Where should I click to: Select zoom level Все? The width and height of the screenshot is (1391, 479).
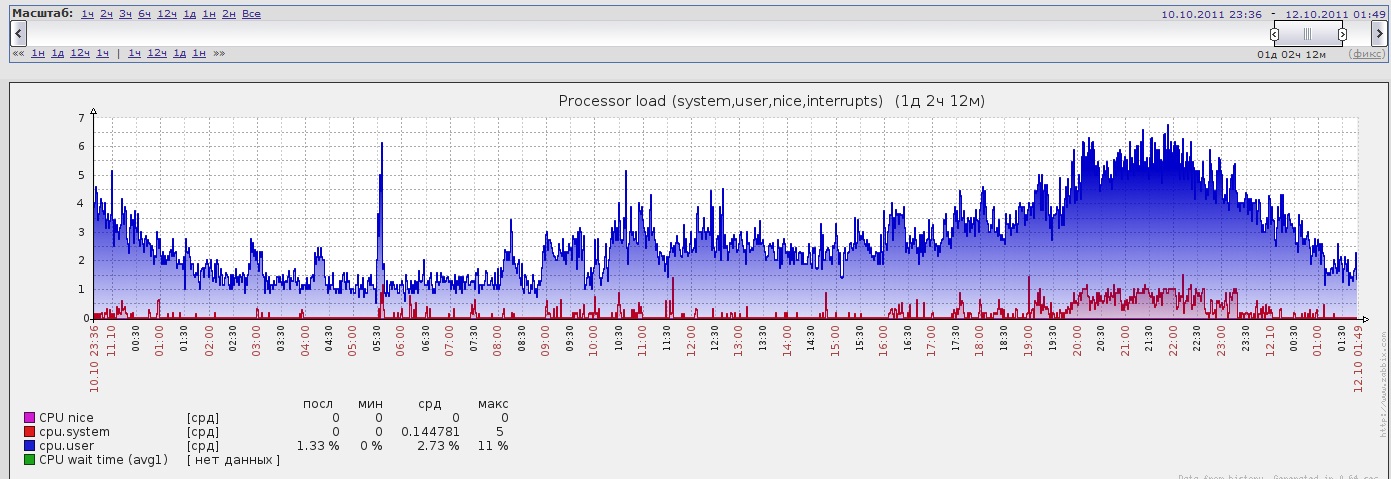(x=251, y=14)
